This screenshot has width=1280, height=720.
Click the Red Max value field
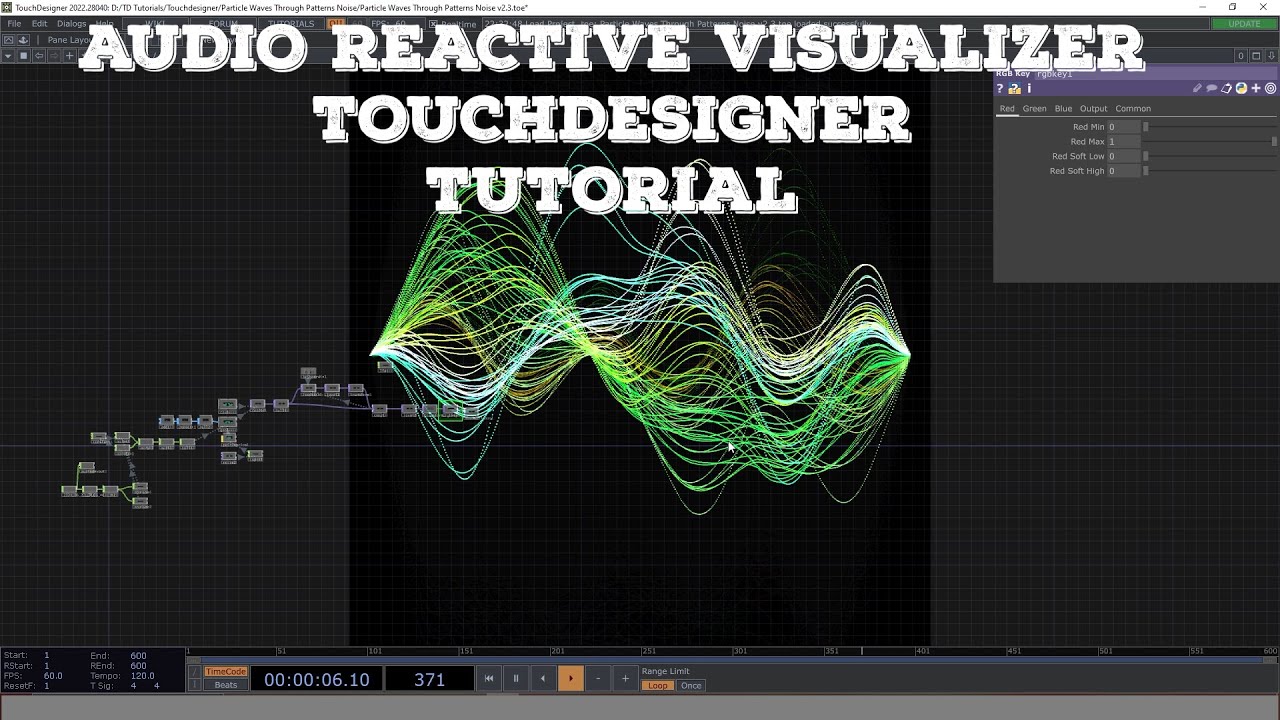(1123, 142)
